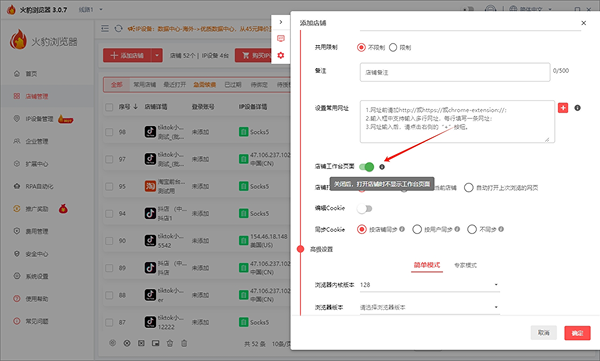Click the Taobao icon in row 95
This screenshot has width=600, height=361.
click(x=150, y=186)
